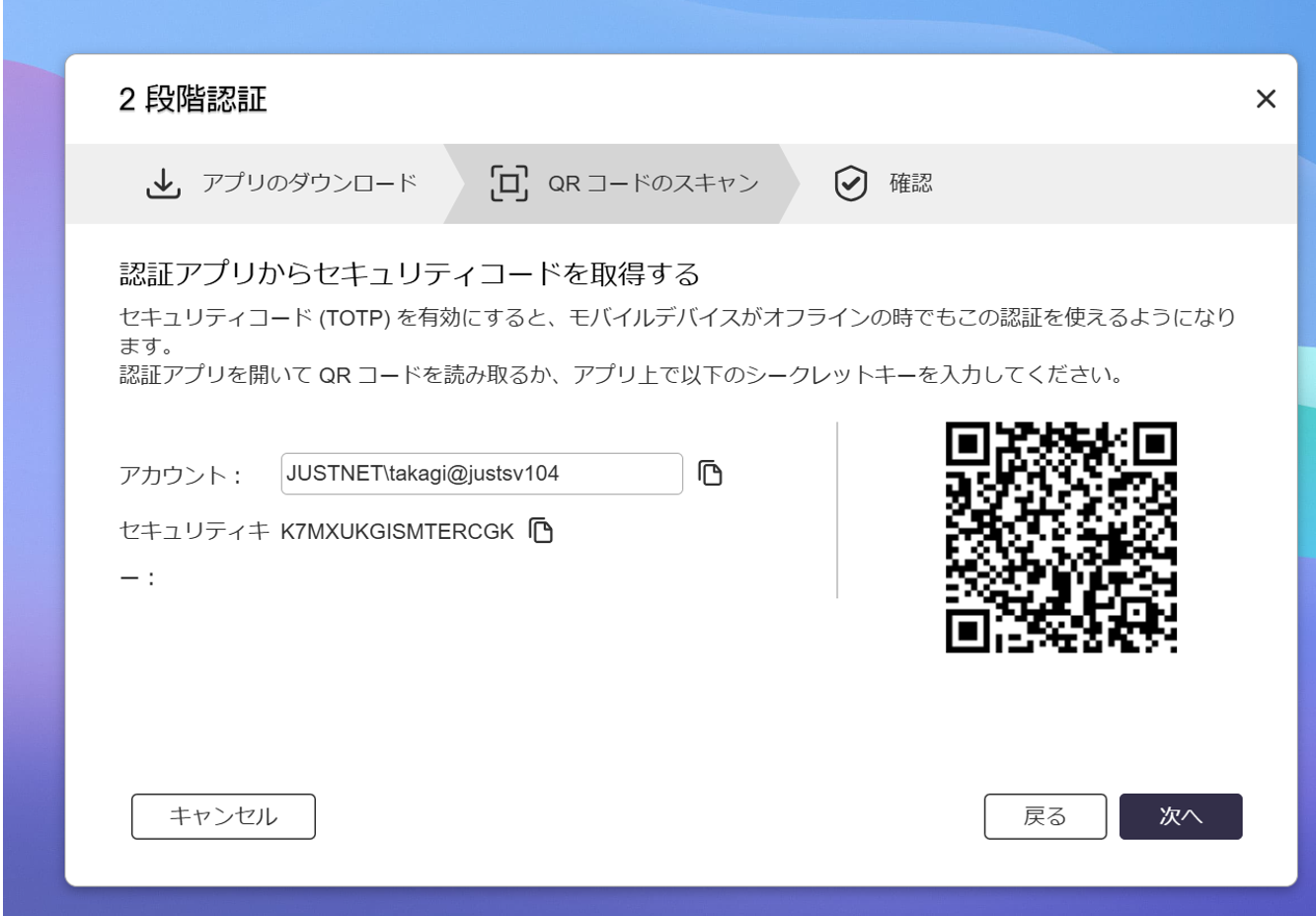
Task: Click the 2 段階認証 dialog title
Action: (194, 99)
